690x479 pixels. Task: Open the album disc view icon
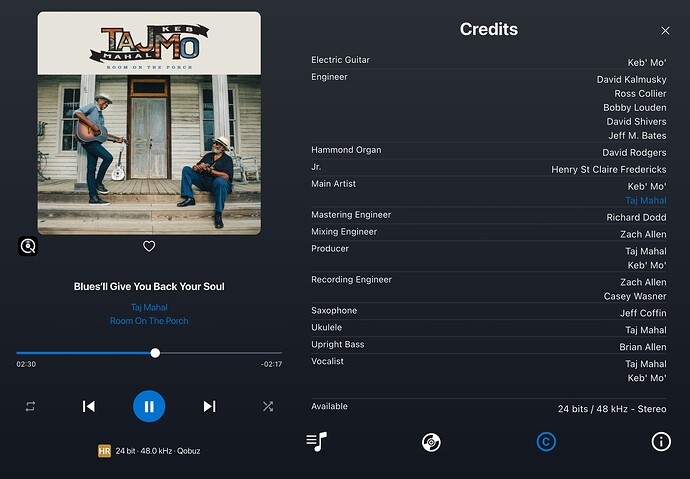431,442
